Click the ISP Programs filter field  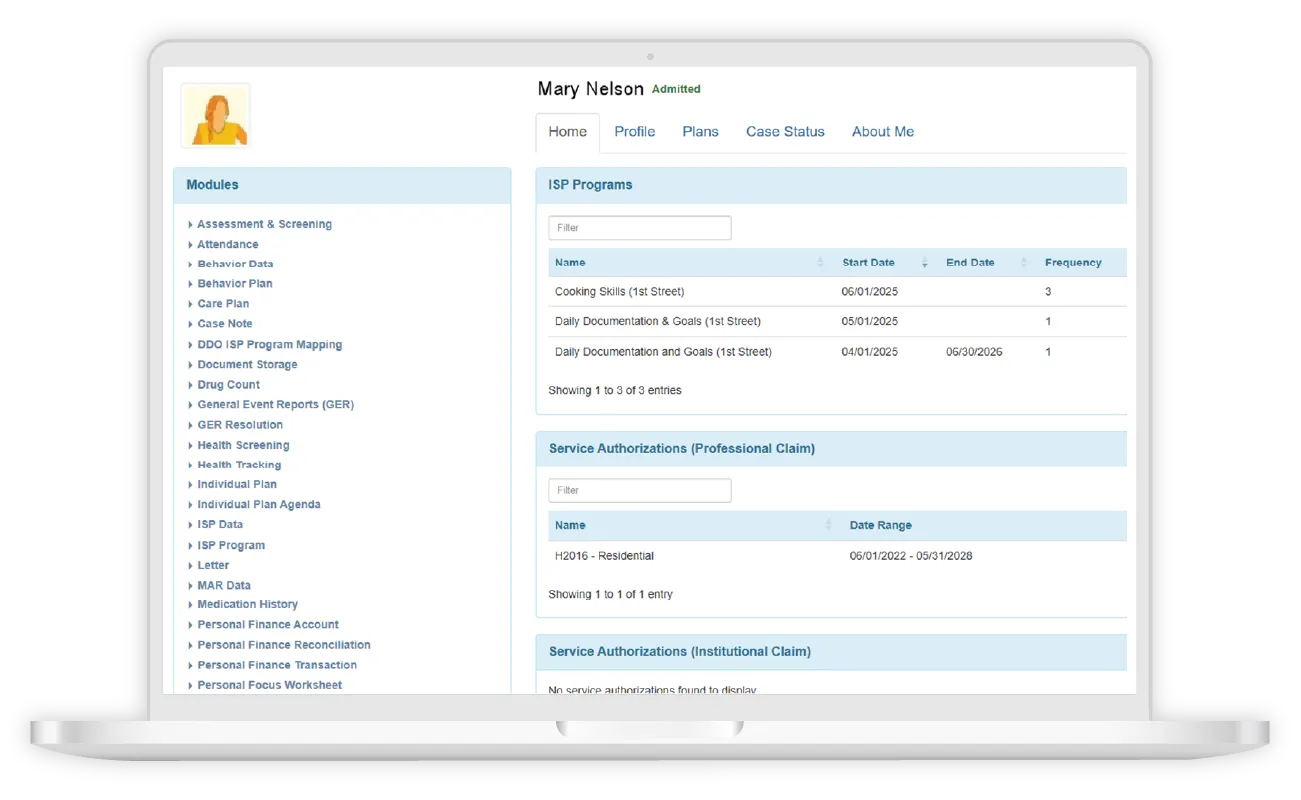639,228
